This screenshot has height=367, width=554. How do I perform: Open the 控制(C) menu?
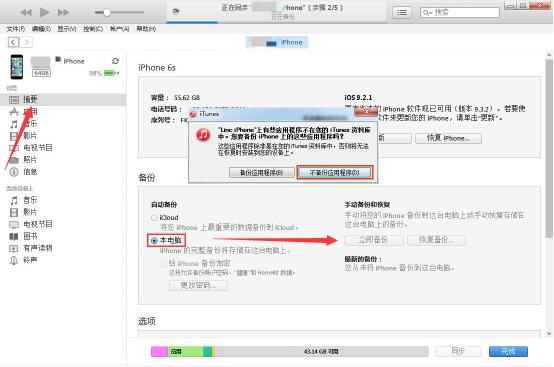coord(93,29)
